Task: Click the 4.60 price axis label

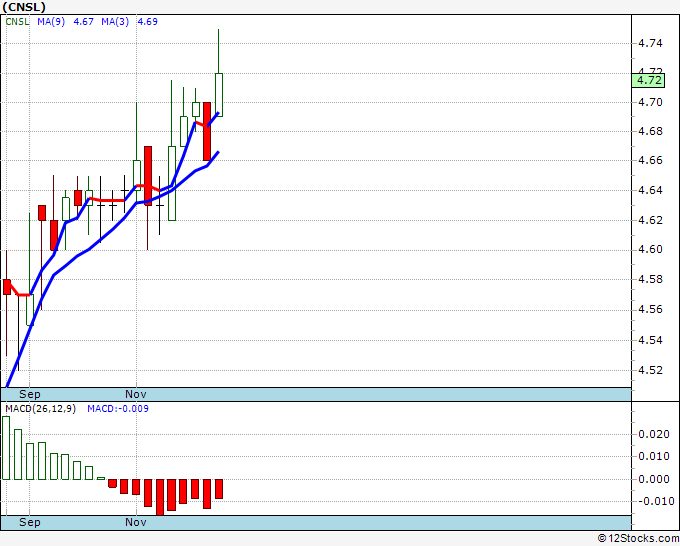Action: [651, 250]
